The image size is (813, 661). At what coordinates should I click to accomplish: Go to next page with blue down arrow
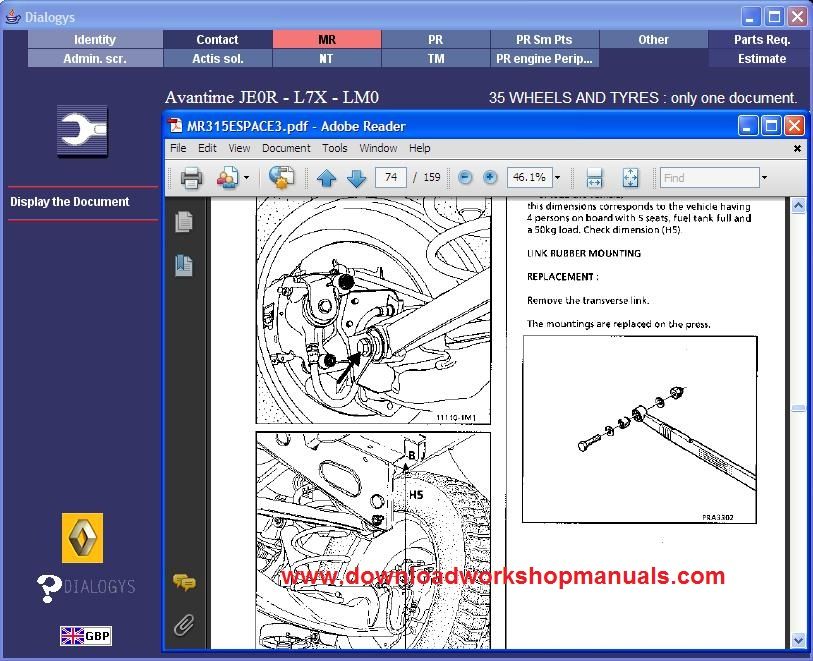[x=357, y=178]
